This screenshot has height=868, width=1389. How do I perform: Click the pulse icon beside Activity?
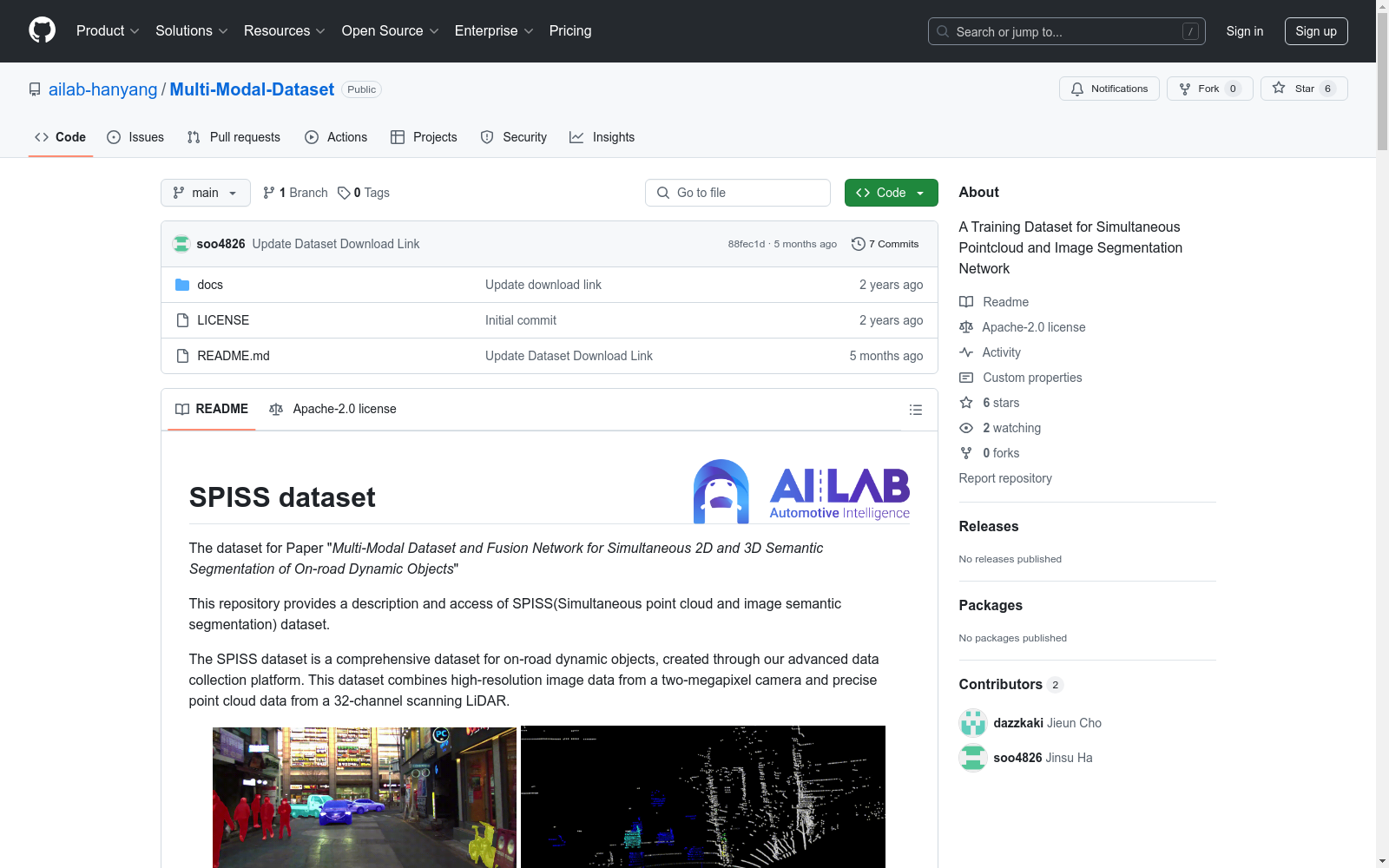tap(966, 352)
